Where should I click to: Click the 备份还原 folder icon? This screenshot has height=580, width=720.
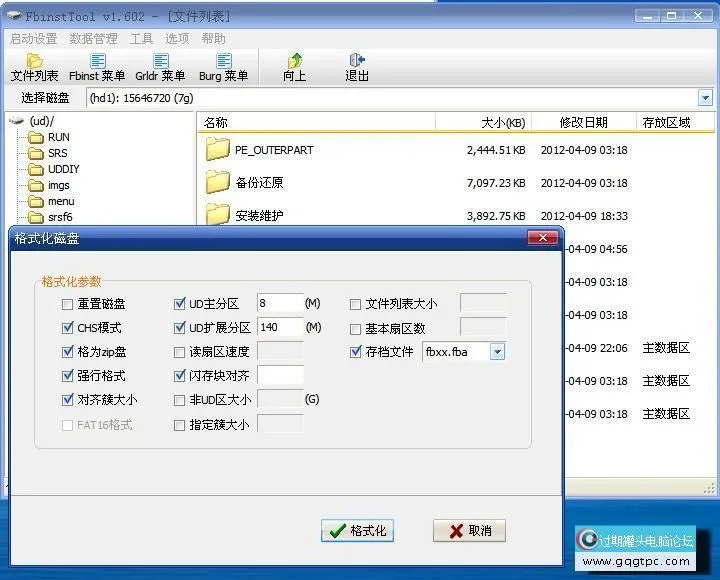218,182
